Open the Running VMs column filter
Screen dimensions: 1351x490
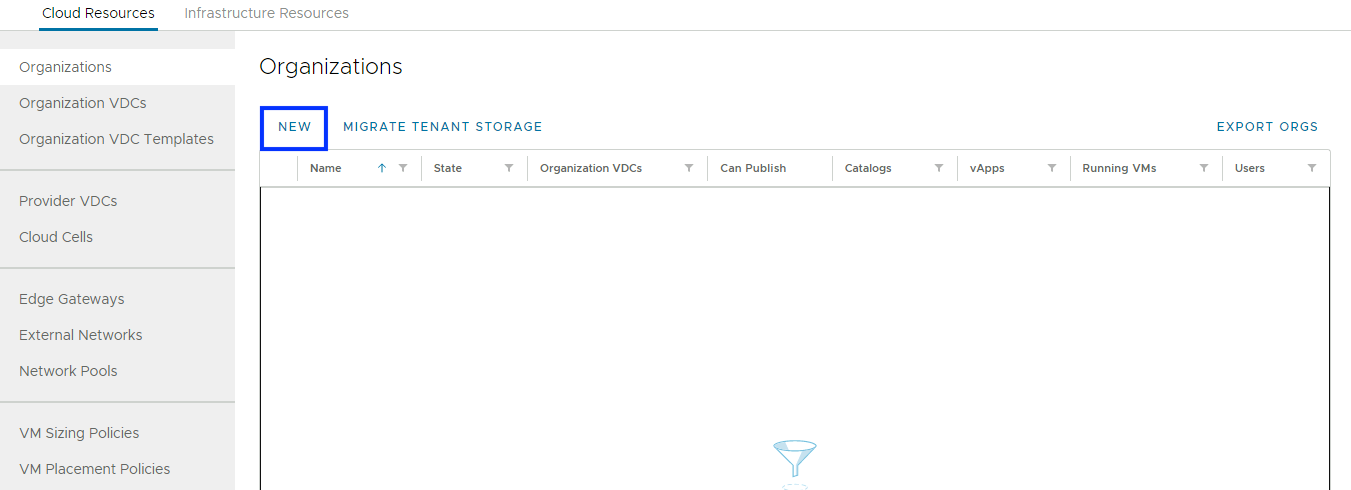pyautogui.click(x=1204, y=168)
